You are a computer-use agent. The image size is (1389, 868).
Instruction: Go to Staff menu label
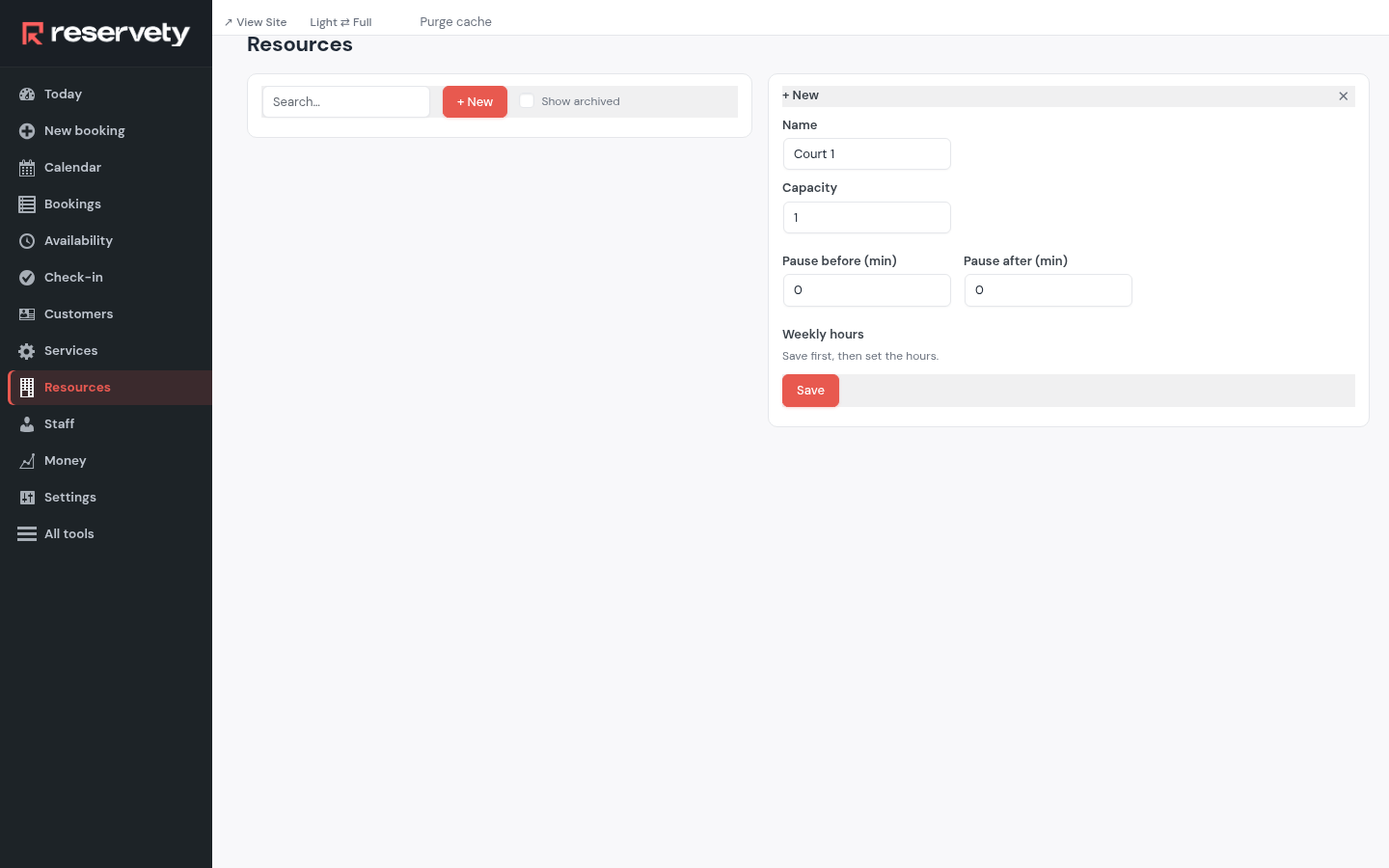pyautogui.click(x=59, y=424)
